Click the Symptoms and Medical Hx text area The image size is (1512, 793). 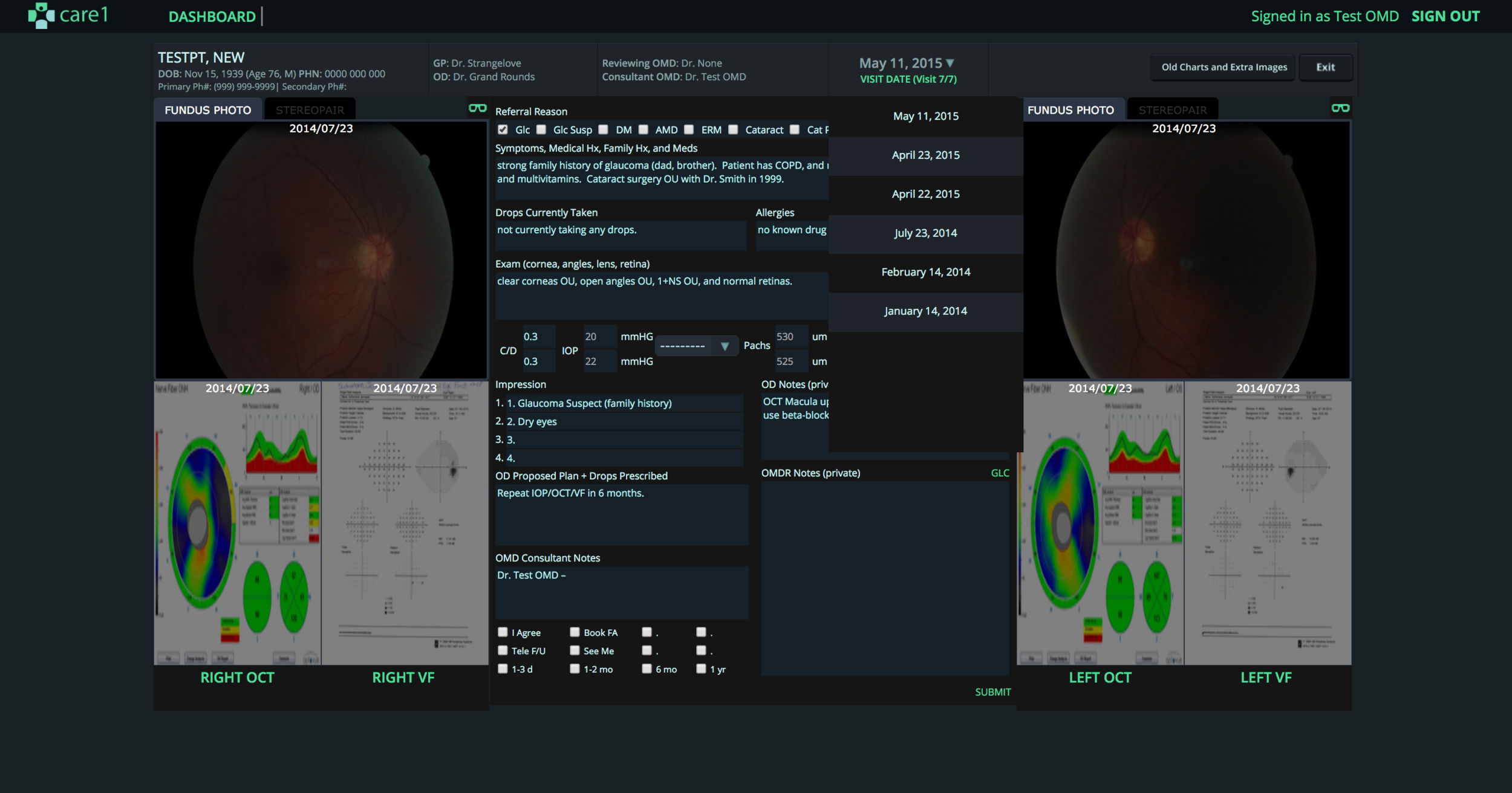pos(662,178)
